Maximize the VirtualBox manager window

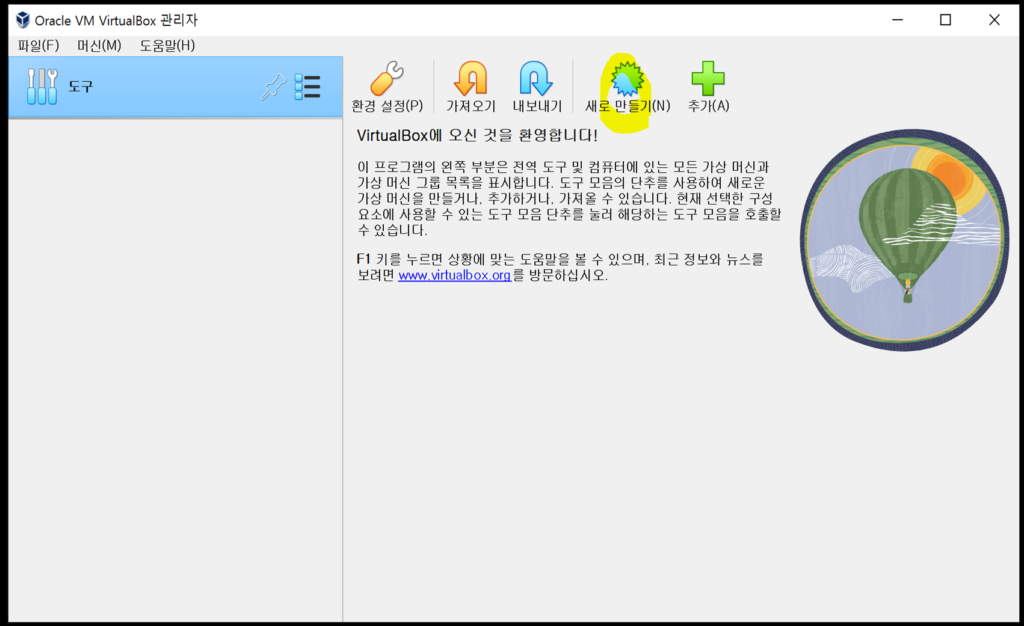(x=946, y=20)
